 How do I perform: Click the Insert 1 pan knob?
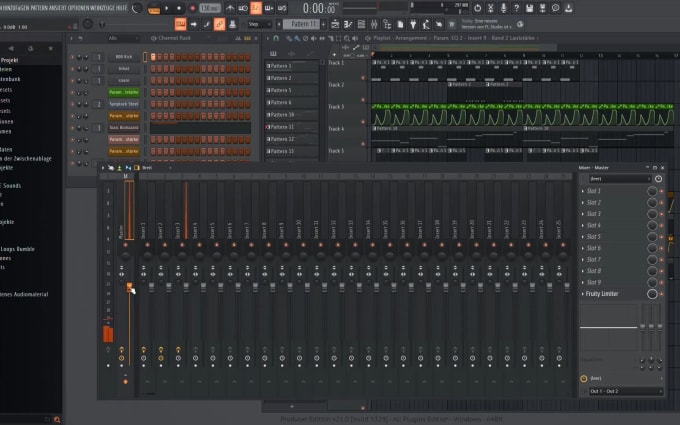[x=147, y=255]
